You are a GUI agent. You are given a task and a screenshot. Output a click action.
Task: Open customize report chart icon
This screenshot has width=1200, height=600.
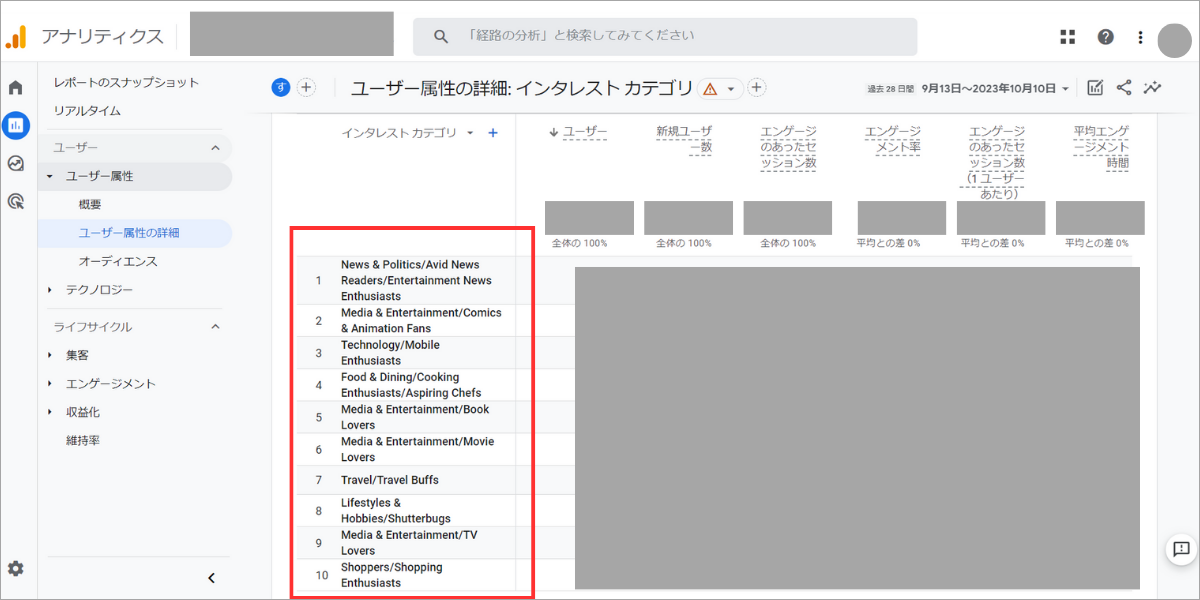(x=1095, y=88)
